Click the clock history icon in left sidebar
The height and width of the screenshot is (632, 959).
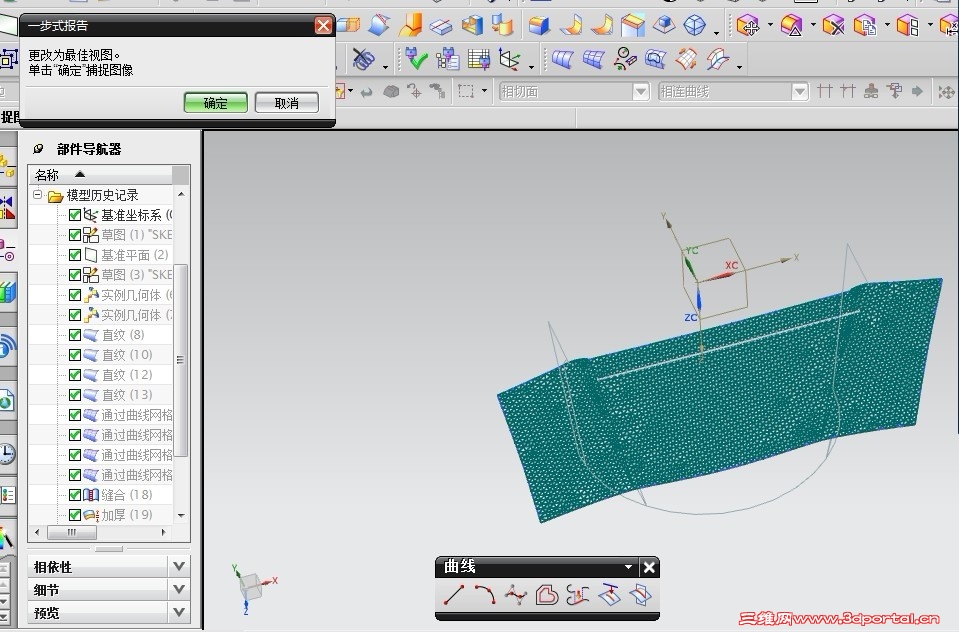click(x=7, y=455)
